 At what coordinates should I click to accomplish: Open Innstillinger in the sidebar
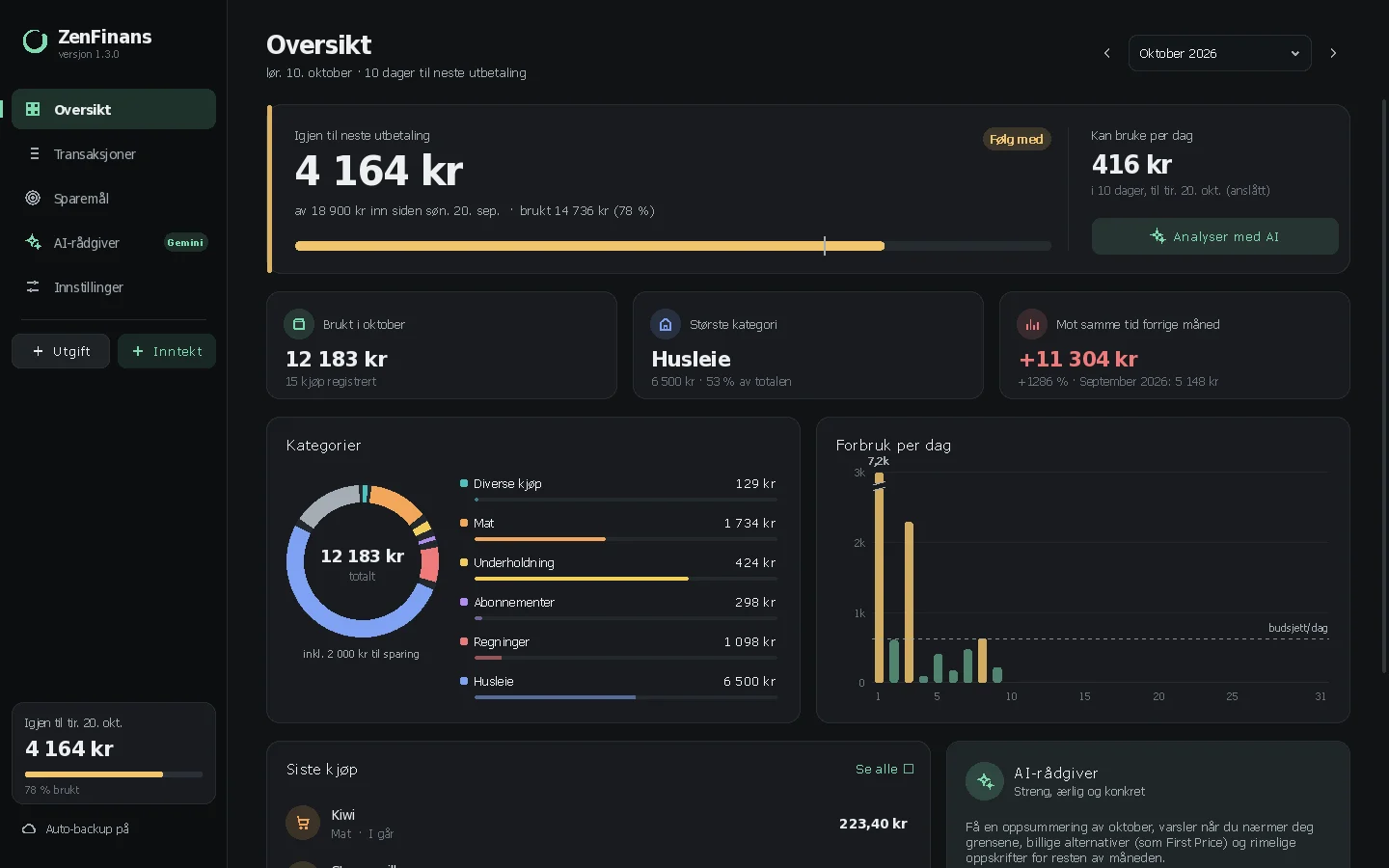(x=114, y=286)
